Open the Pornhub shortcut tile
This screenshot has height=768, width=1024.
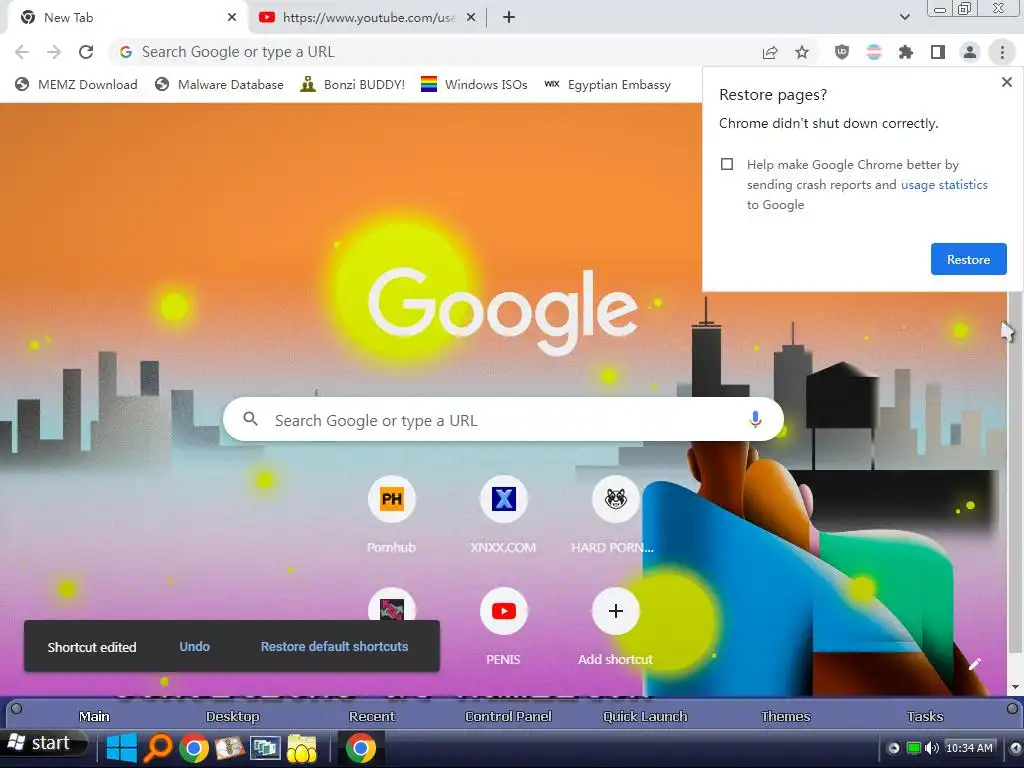(x=391, y=500)
